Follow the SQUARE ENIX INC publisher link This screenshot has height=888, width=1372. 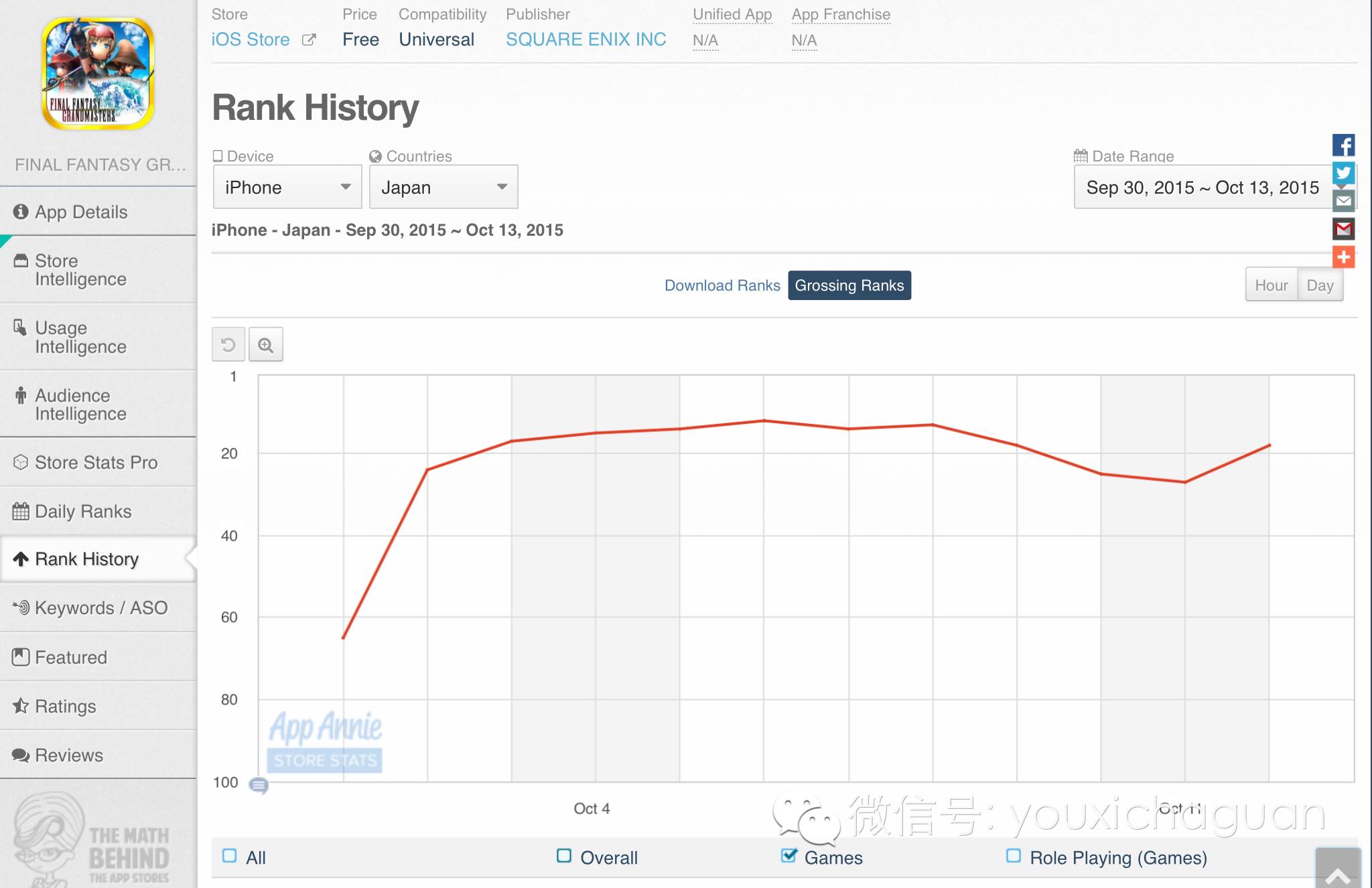[x=586, y=40]
